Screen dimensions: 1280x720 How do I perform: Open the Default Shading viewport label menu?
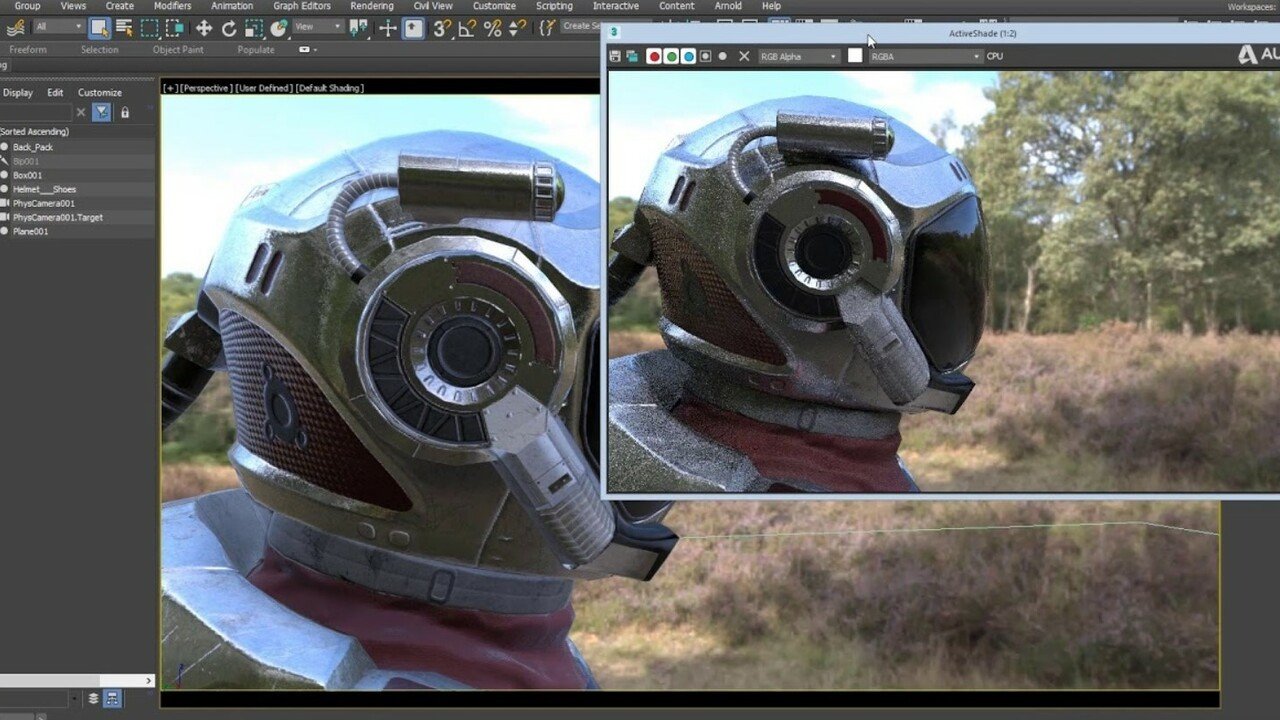329,88
